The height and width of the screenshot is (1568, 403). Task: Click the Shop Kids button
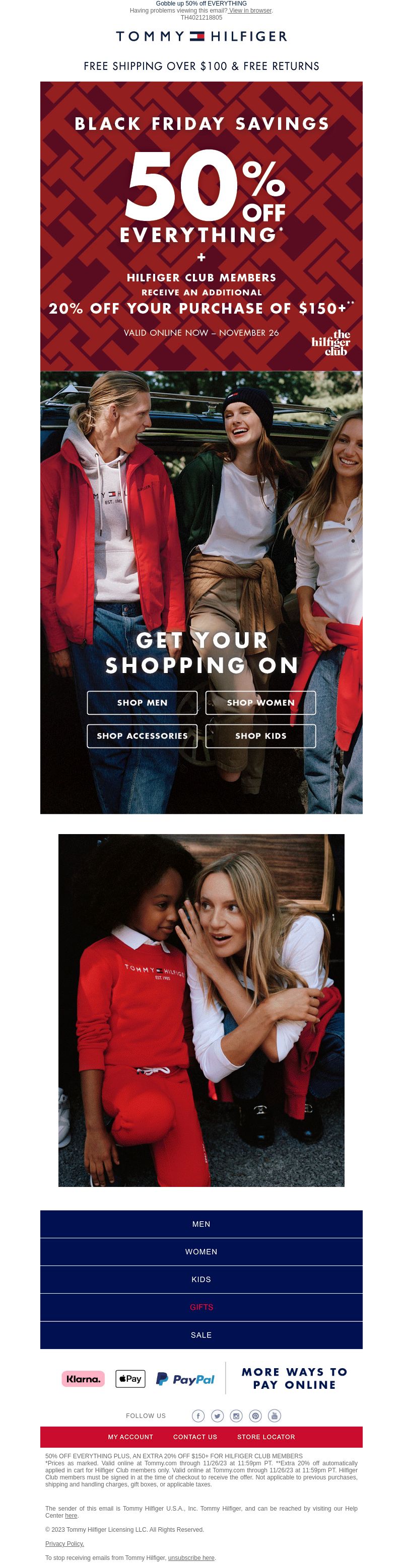(x=260, y=735)
